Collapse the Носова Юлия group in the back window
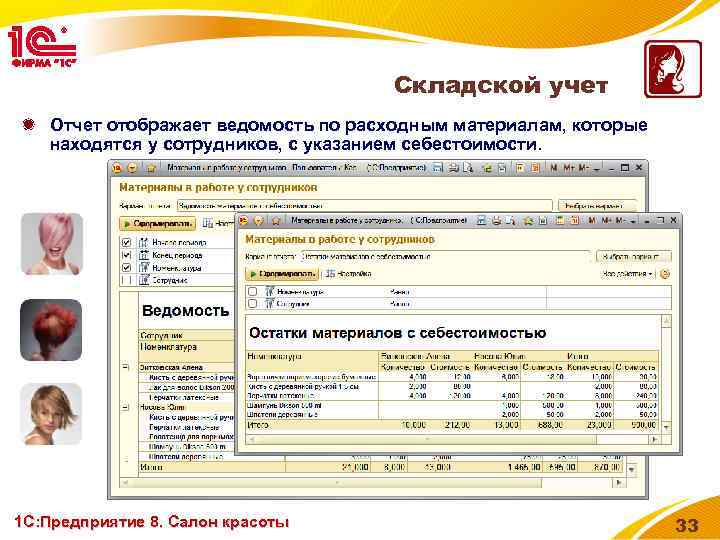720x540 pixels. (x=126, y=407)
